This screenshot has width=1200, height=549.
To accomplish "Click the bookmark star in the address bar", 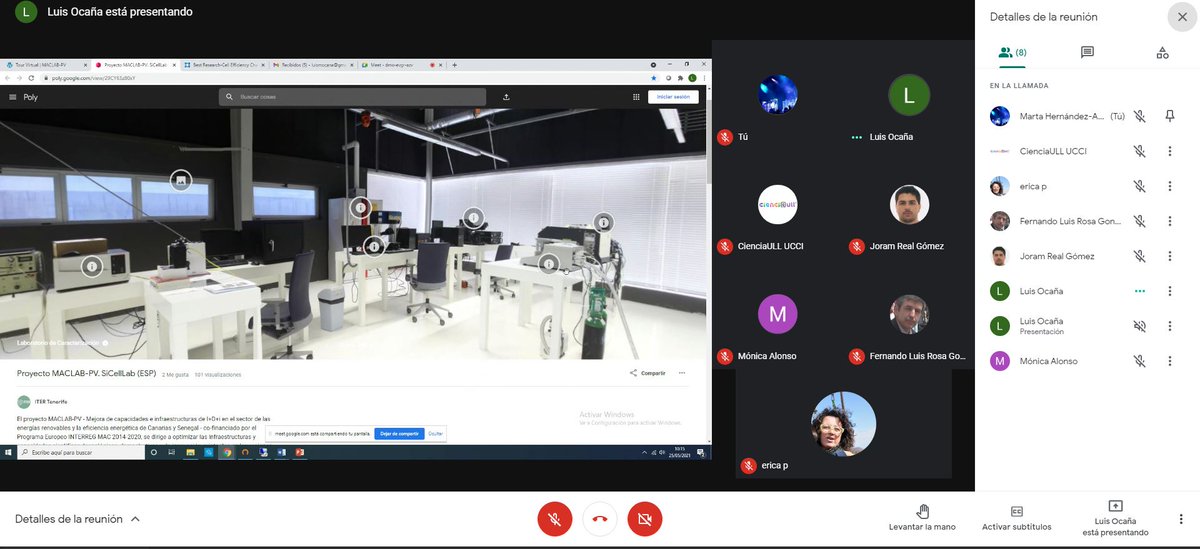I will coord(654,77).
